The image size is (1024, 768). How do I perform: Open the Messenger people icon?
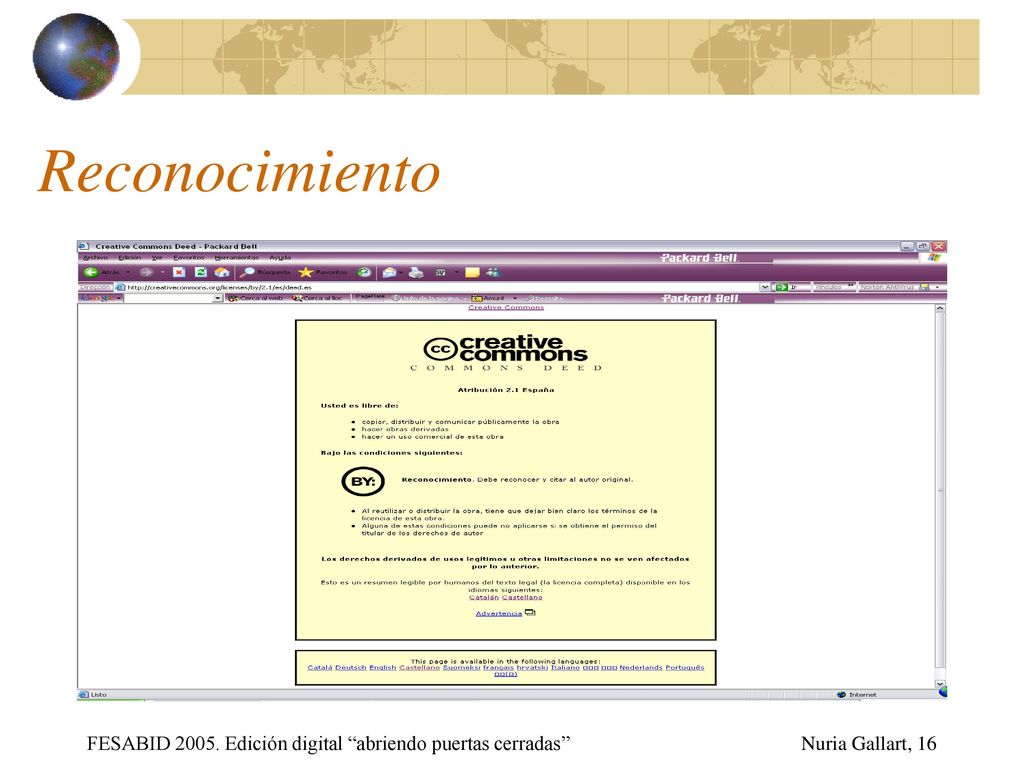click(494, 272)
